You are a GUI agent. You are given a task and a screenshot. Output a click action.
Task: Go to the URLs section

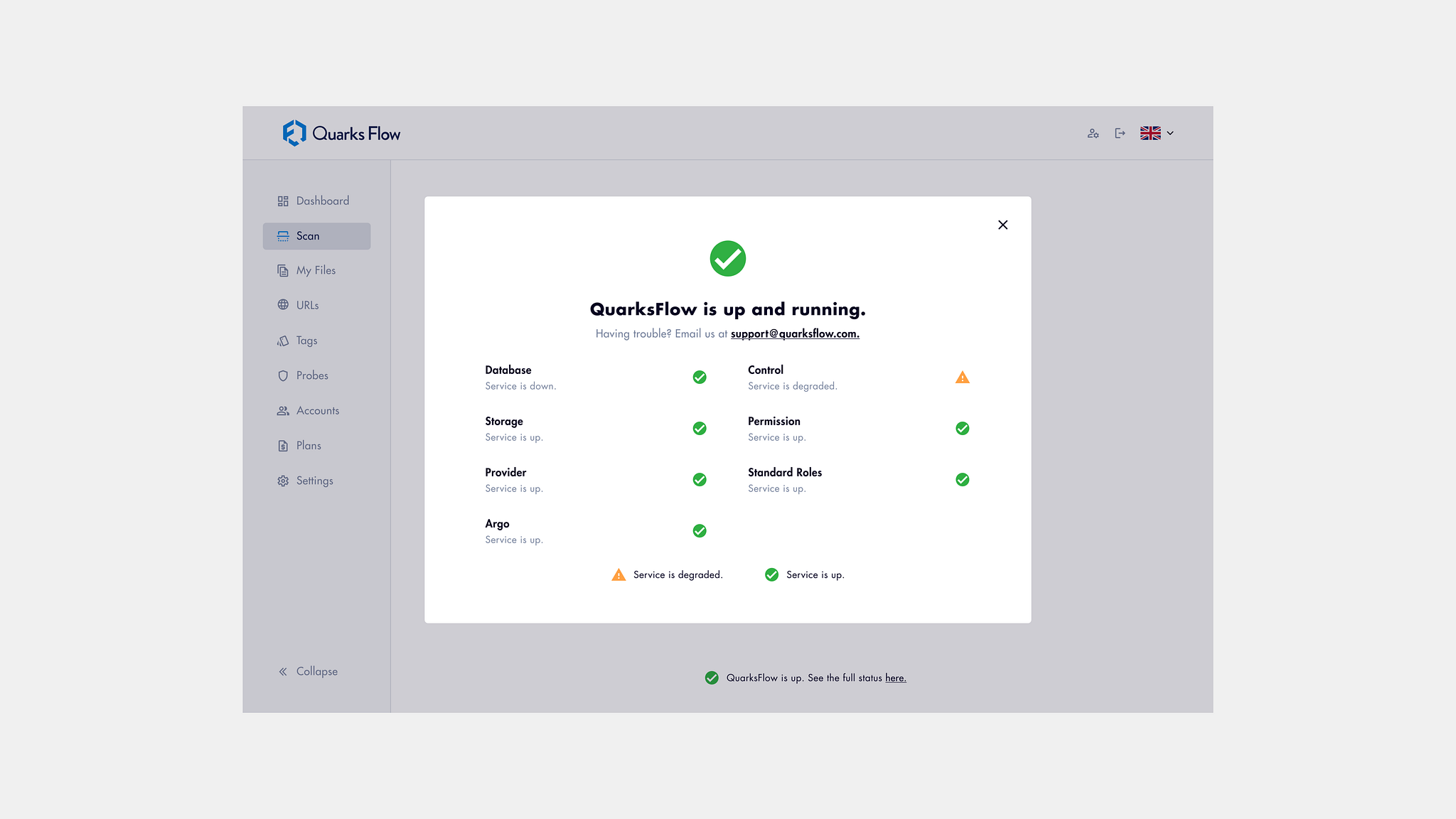[x=307, y=304]
